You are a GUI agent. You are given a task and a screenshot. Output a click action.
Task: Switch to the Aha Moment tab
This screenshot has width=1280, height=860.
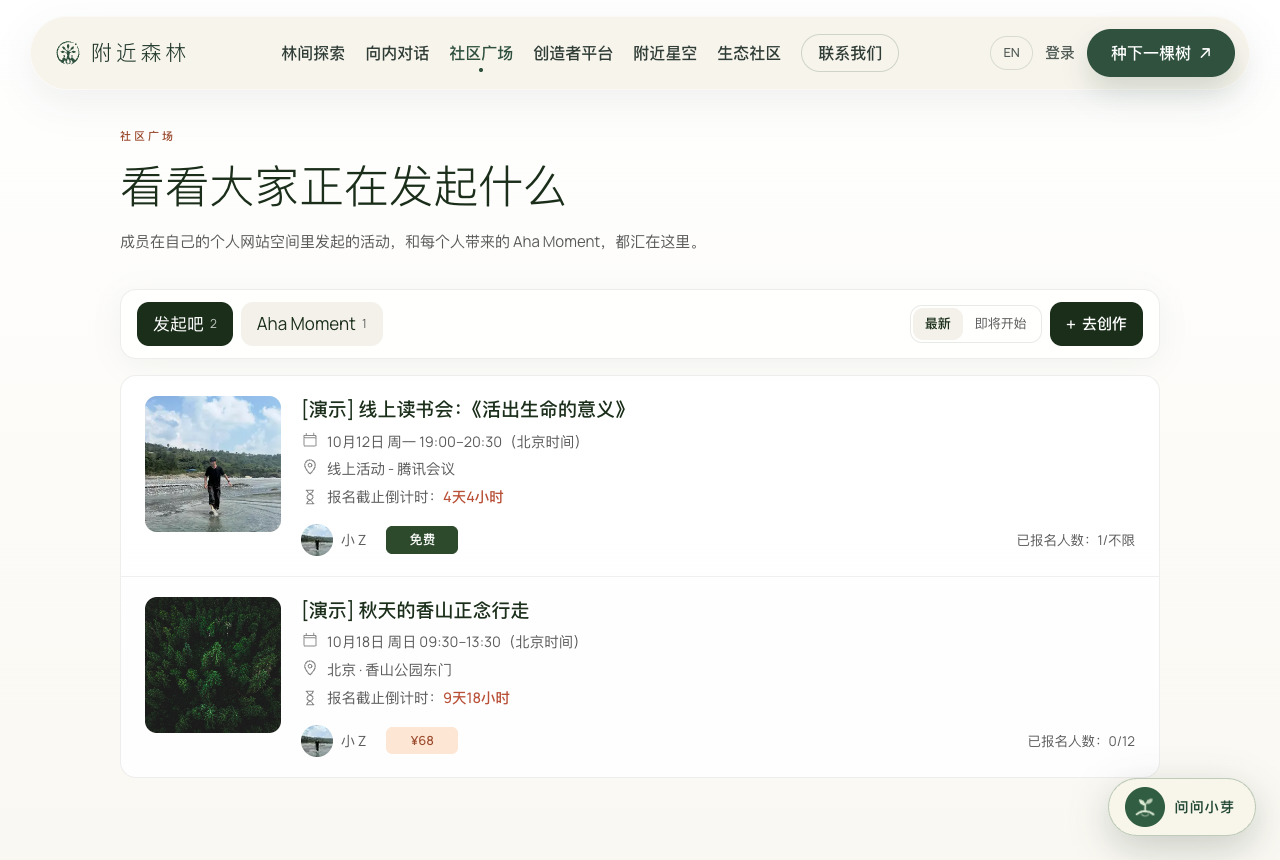[x=312, y=324]
